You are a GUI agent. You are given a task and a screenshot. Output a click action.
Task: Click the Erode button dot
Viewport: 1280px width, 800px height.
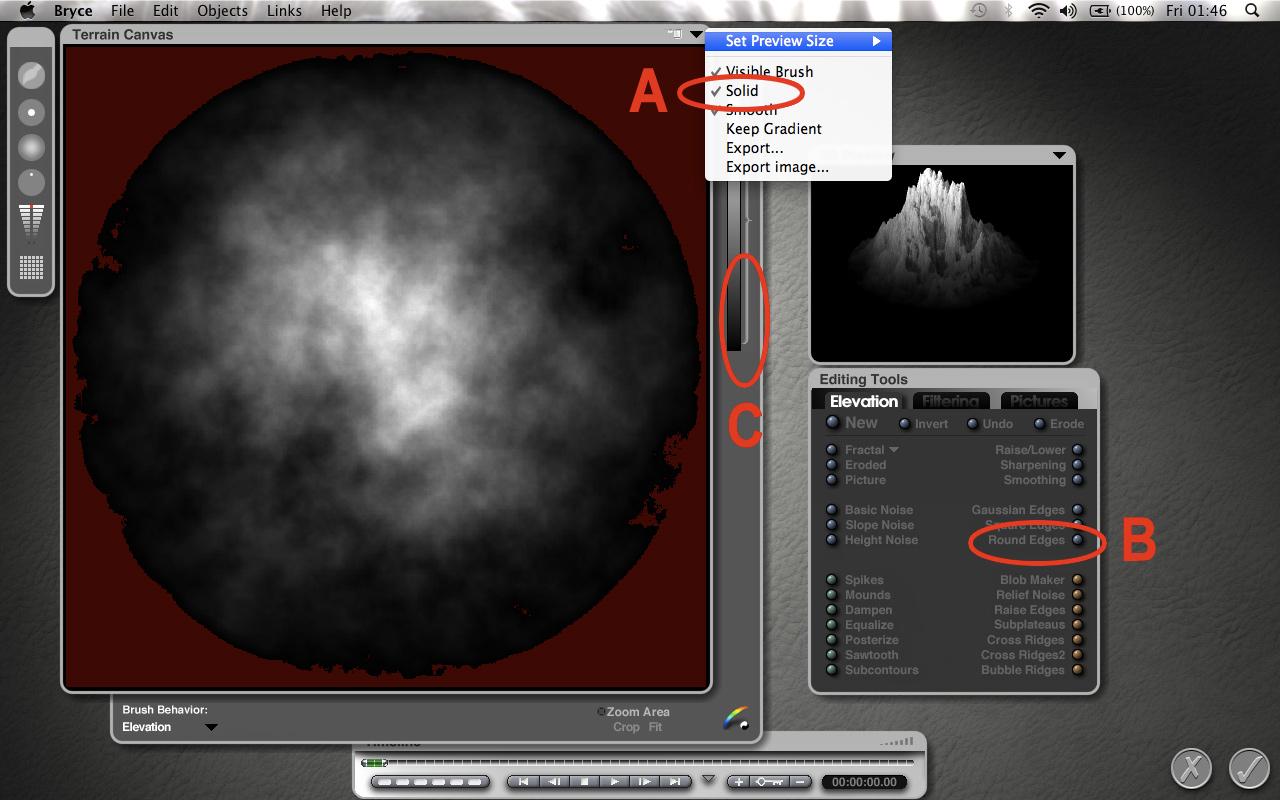click(x=1040, y=424)
